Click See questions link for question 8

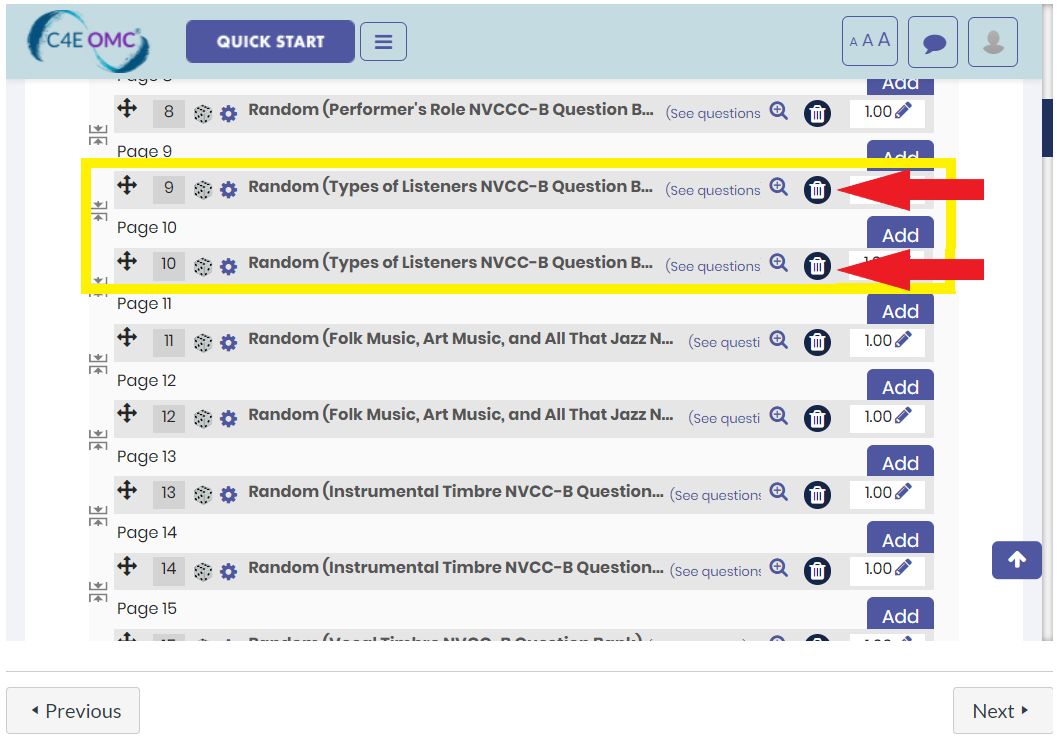click(713, 113)
